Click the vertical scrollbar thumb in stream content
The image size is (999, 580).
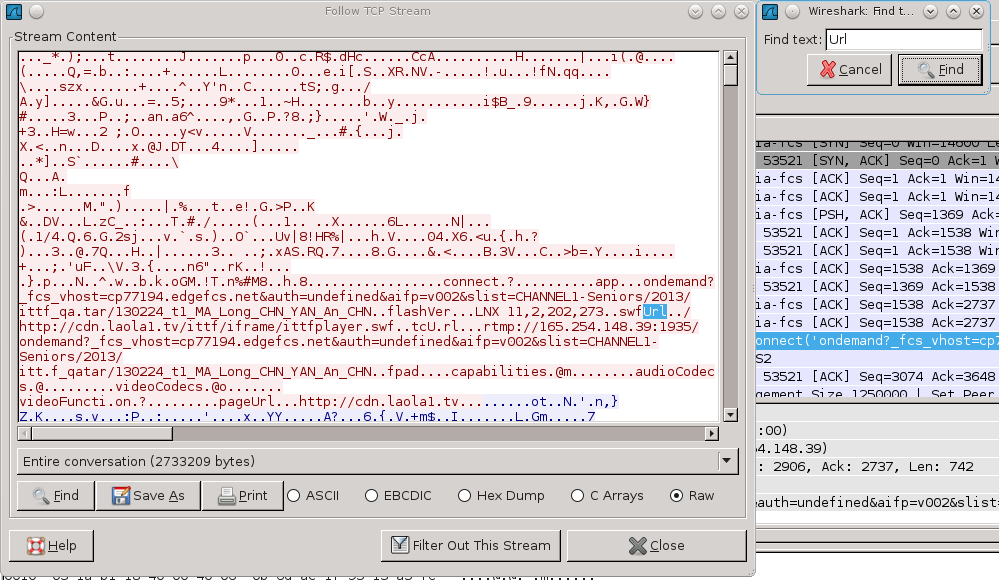tap(730, 75)
